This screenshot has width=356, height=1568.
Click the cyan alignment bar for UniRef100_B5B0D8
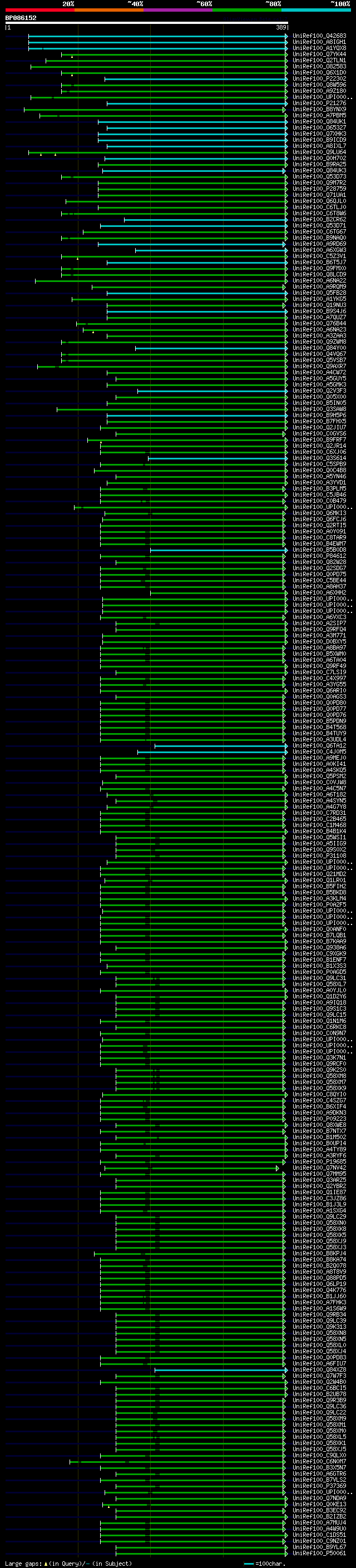coord(219,550)
